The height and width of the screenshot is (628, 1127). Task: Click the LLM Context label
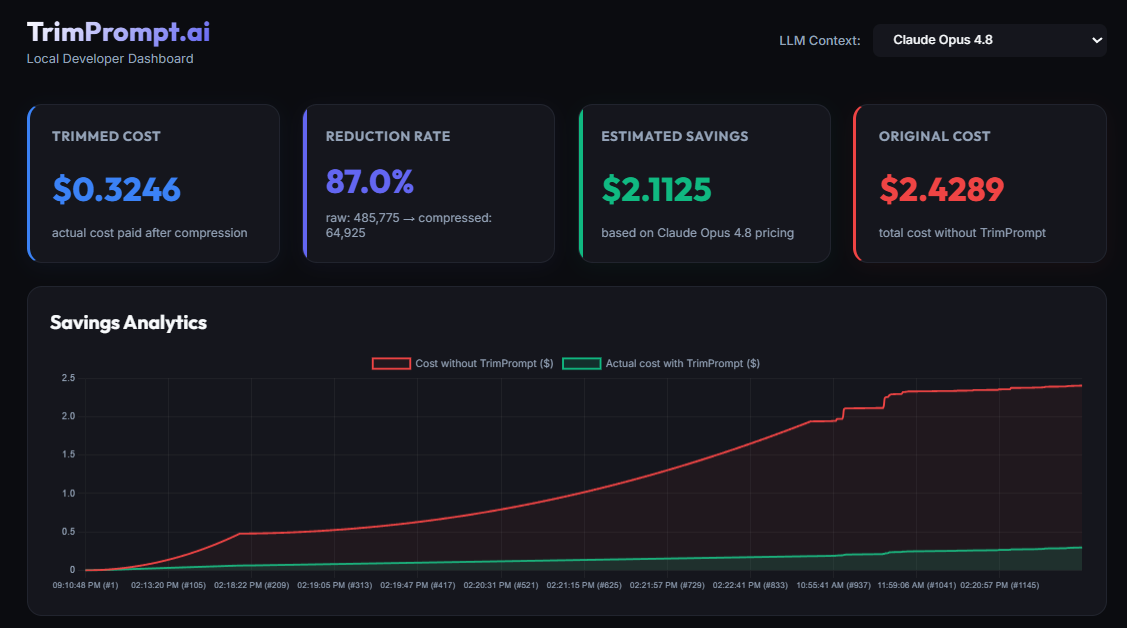[x=819, y=41]
